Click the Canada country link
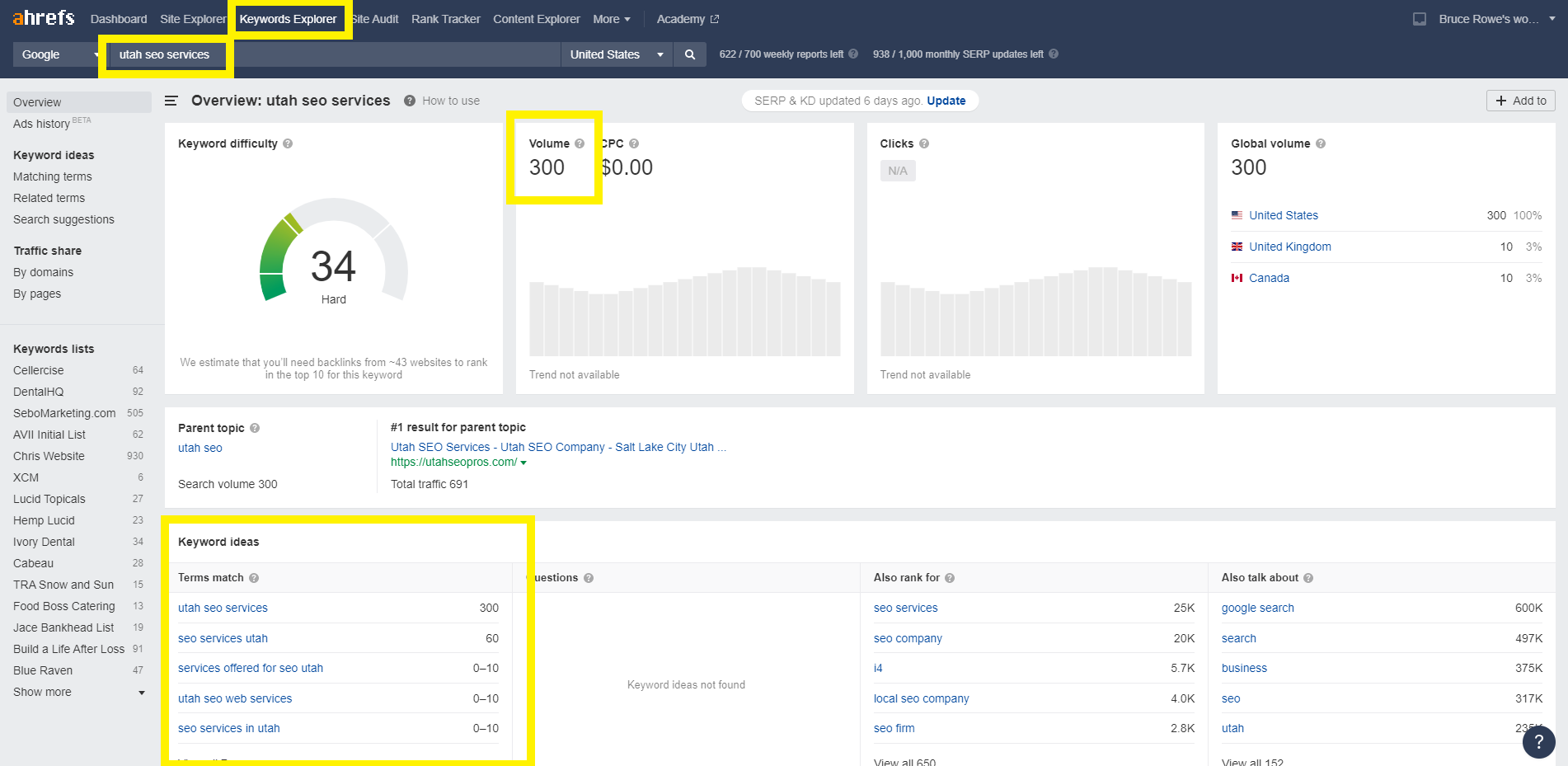This screenshot has width=1568, height=766. click(1269, 278)
